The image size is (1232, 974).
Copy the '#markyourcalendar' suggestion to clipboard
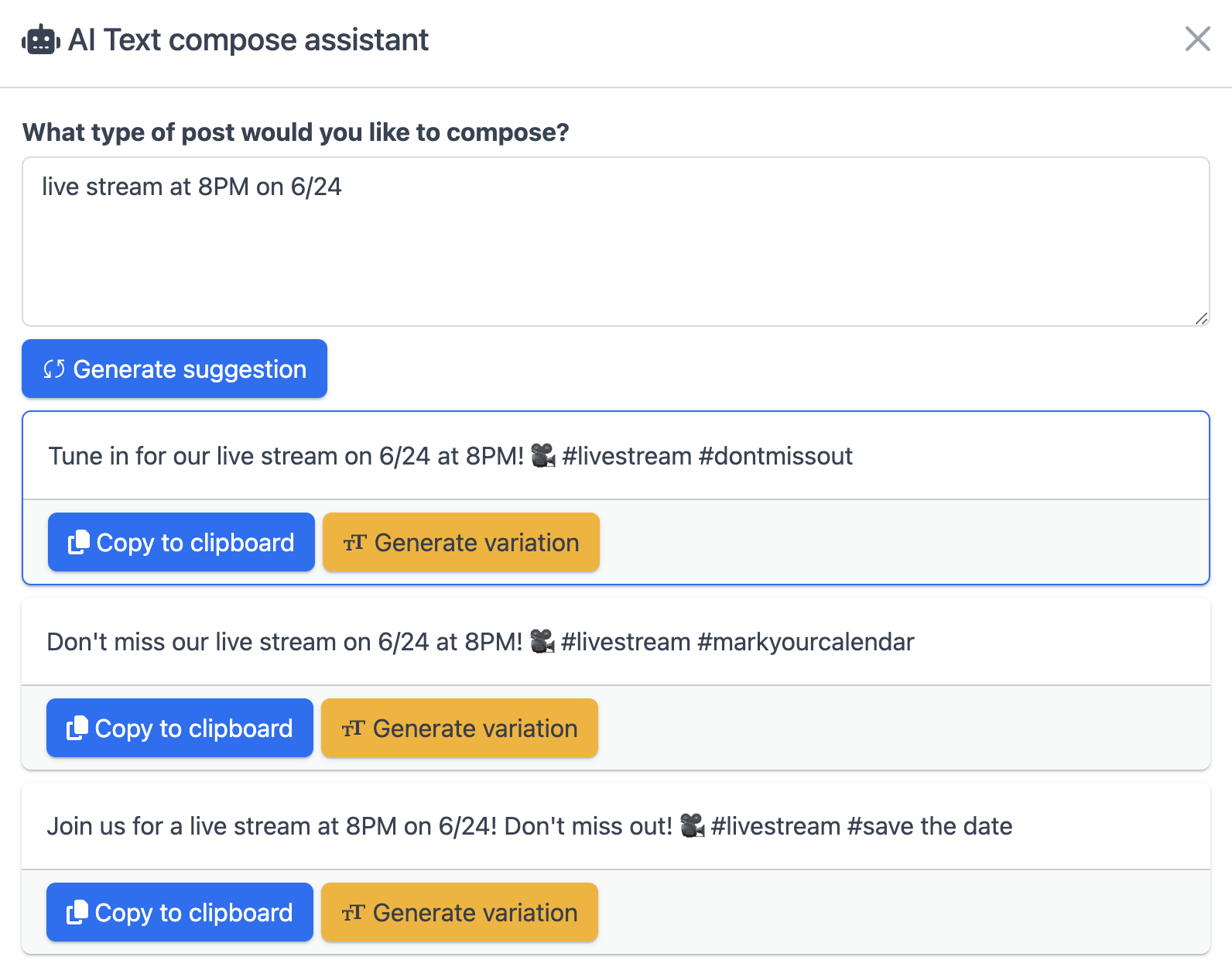[x=180, y=729]
